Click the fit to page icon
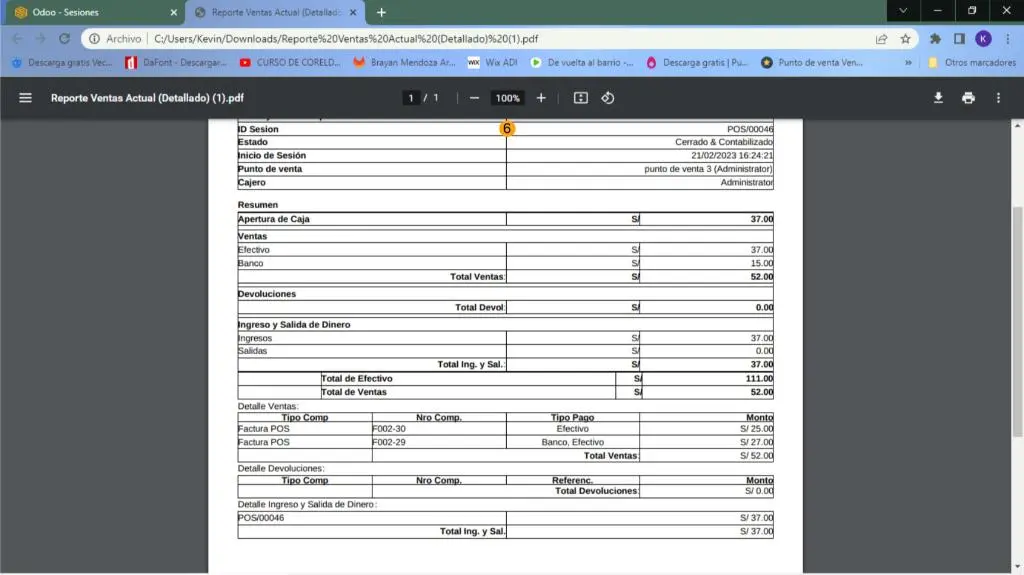The height and width of the screenshot is (575, 1024). (x=581, y=98)
